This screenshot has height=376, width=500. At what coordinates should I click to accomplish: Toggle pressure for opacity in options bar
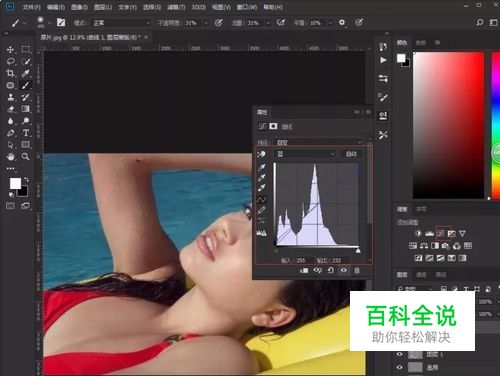[x=218, y=22]
